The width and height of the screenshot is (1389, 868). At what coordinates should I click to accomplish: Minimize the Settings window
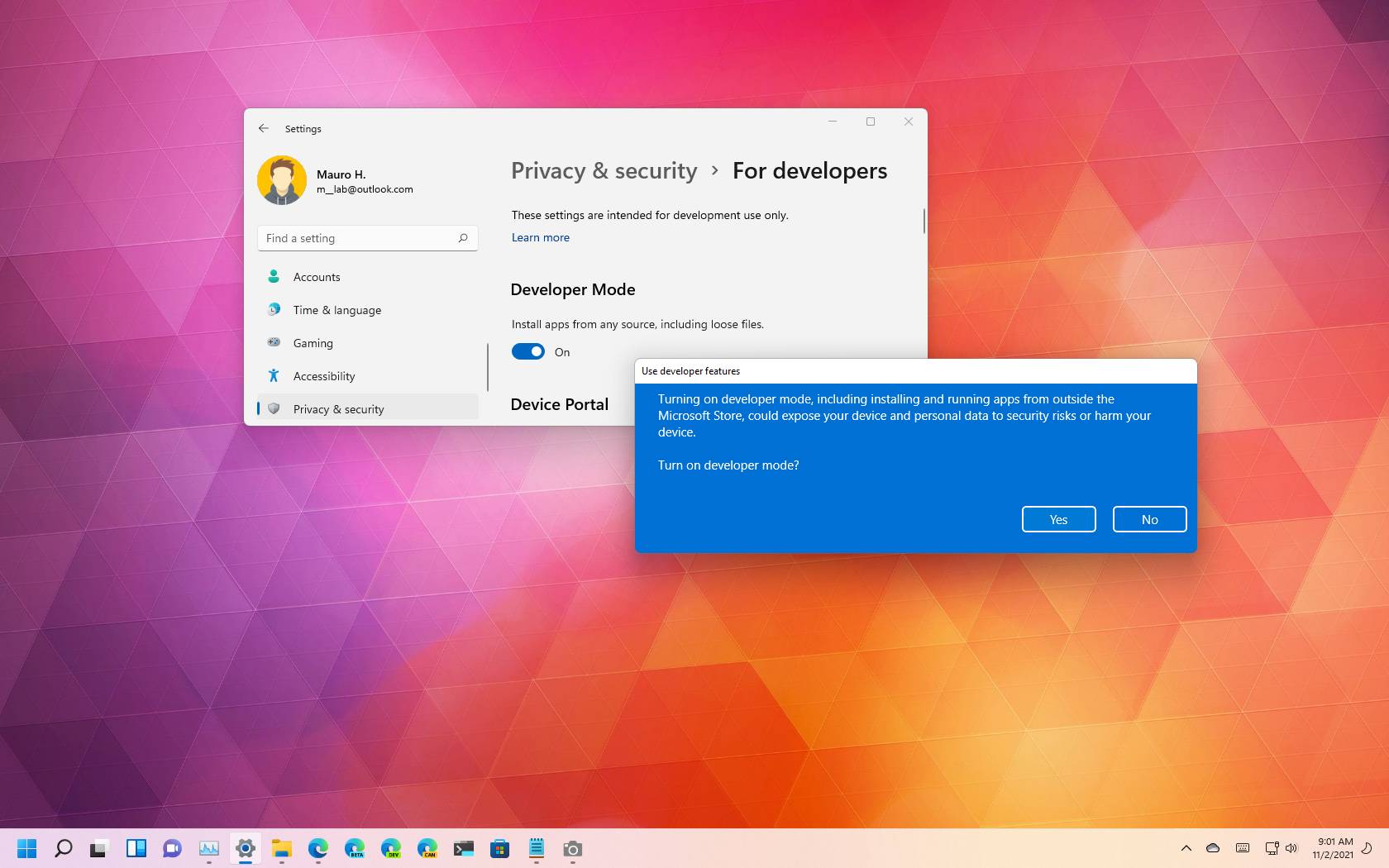(x=833, y=122)
